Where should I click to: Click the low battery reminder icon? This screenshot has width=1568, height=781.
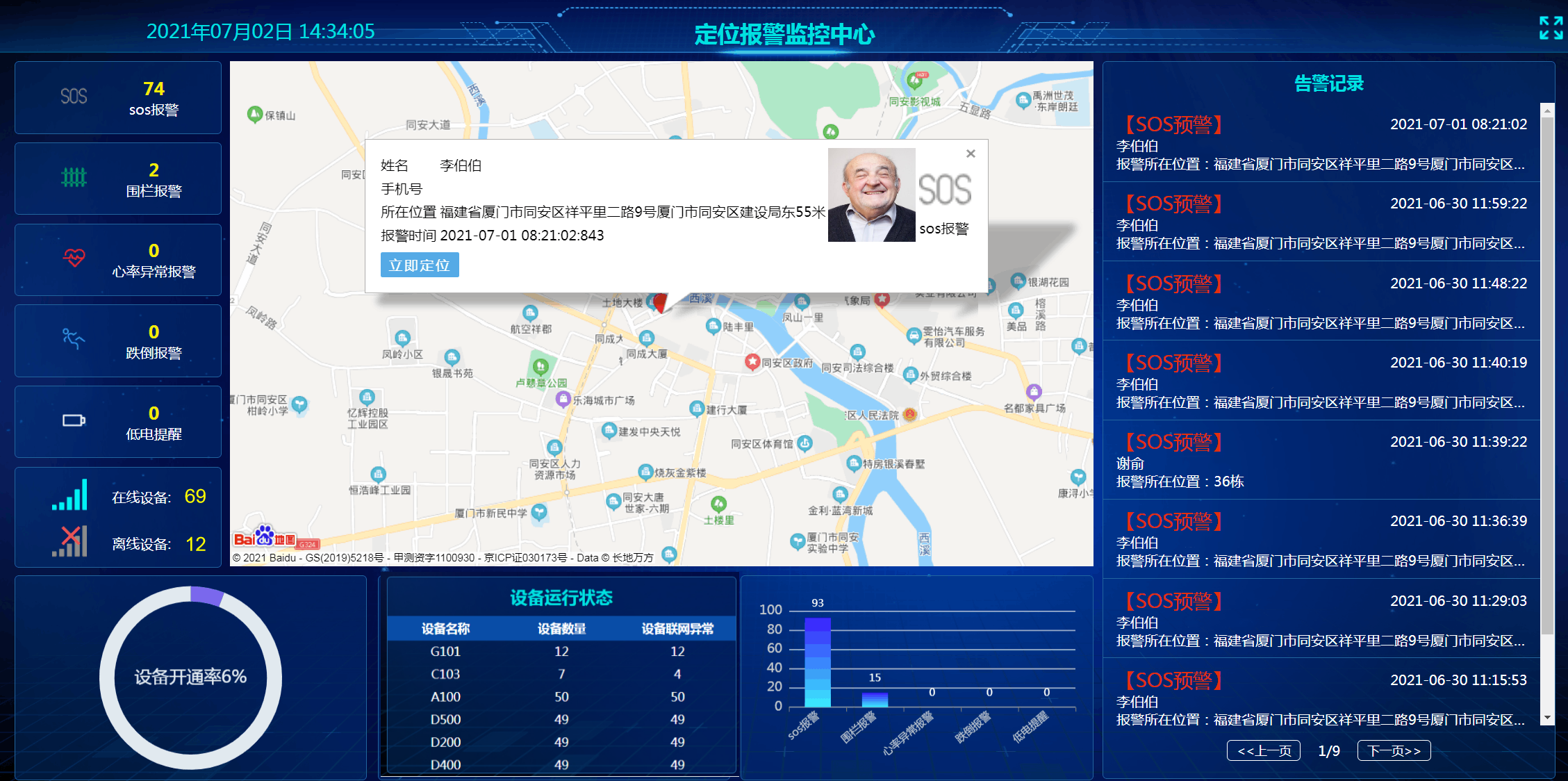pos(74,420)
